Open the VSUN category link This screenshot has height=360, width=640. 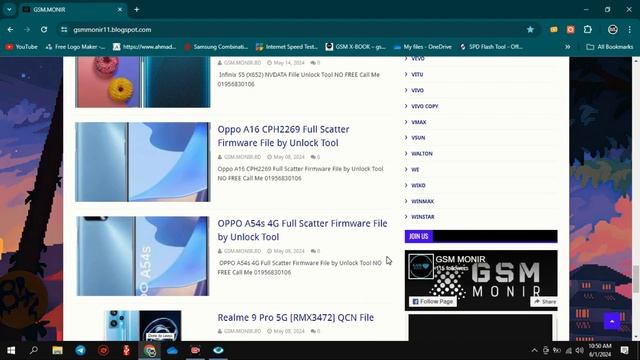(418, 138)
